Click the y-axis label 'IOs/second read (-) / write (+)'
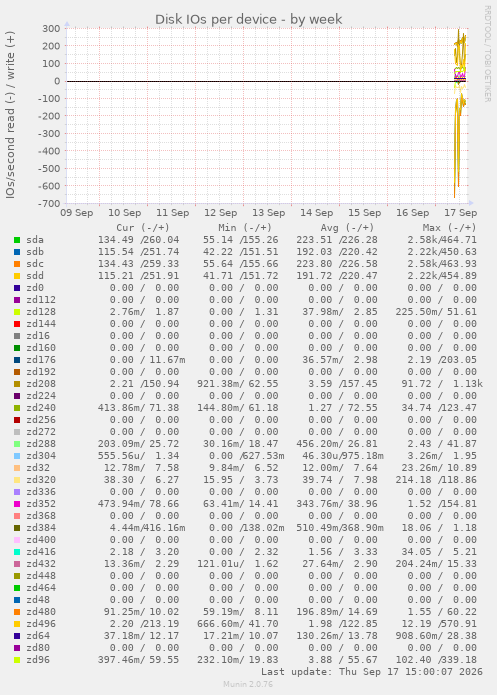The width and height of the screenshot is (497, 695). pyautogui.click(x=10, y=115)
